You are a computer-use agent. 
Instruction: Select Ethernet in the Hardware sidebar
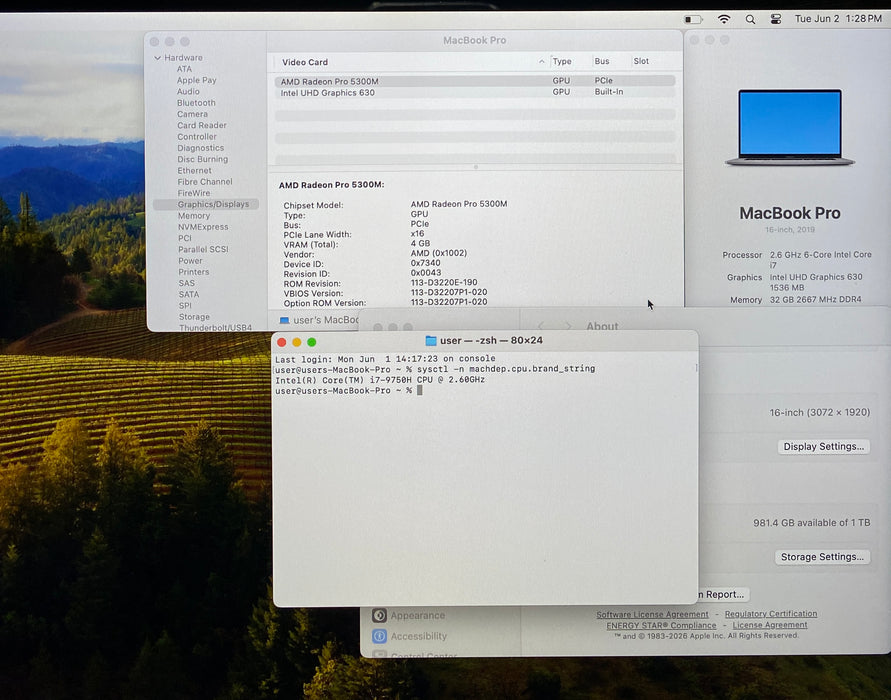(x=194, y=170)
